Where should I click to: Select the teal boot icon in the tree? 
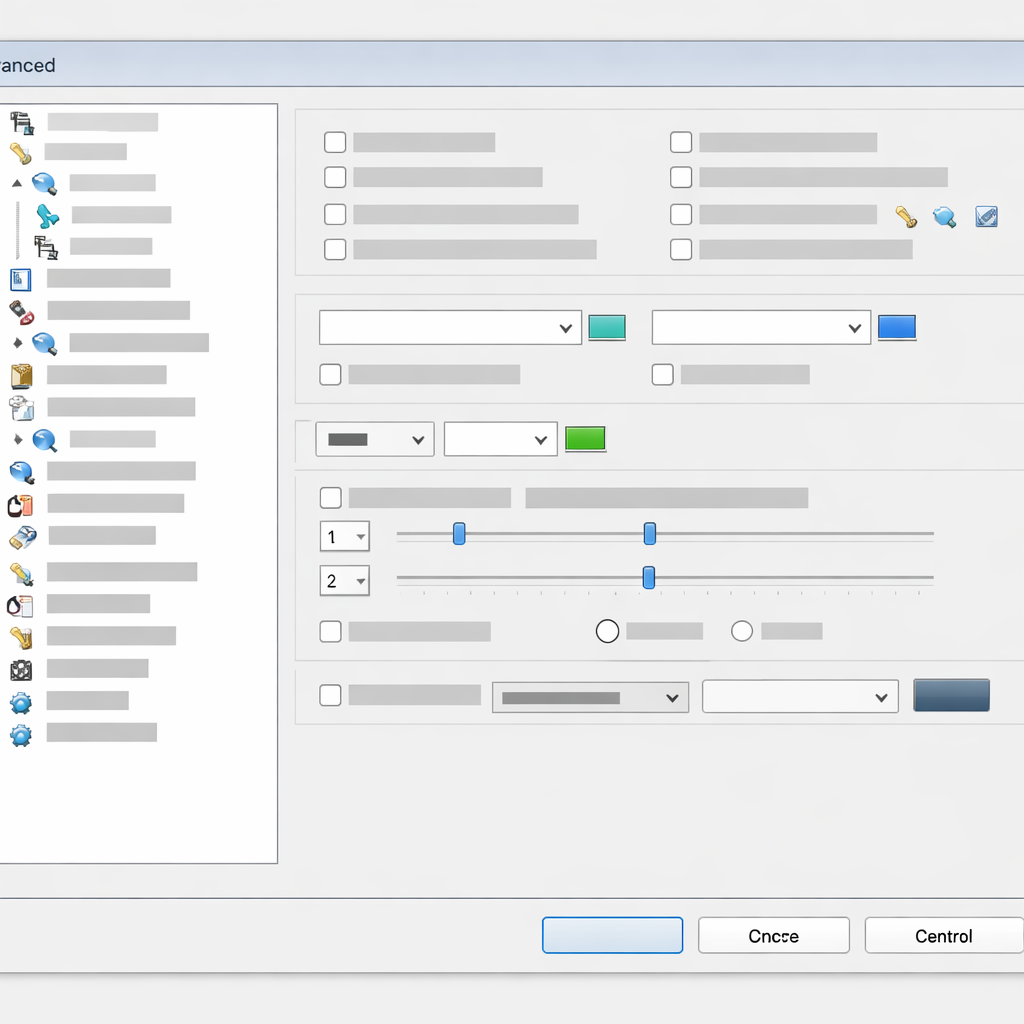coord(47,215)
